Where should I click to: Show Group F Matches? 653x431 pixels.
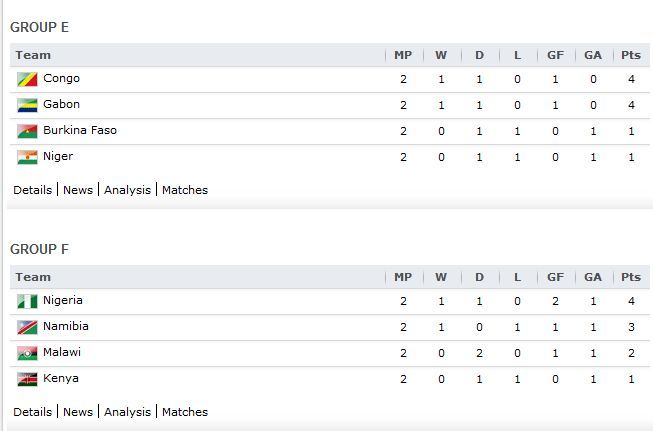[185, 412]
